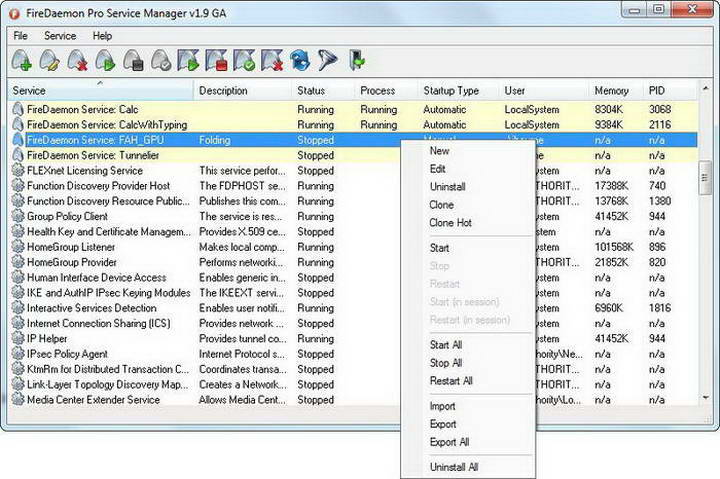Select the IKE and AuthIP IPsec Keying Modules row
Image resolution: width=720 pixels, height=479 pixels.
pos(353,293)
